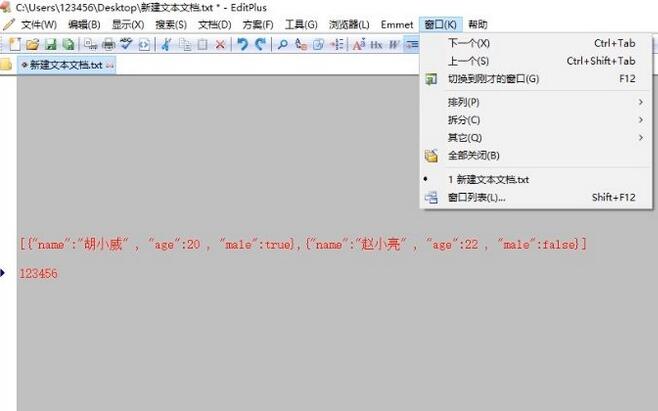Expand the 拆分(C) submenu
This screenshot has width=658, height=411.
click(x=463, y=120)
